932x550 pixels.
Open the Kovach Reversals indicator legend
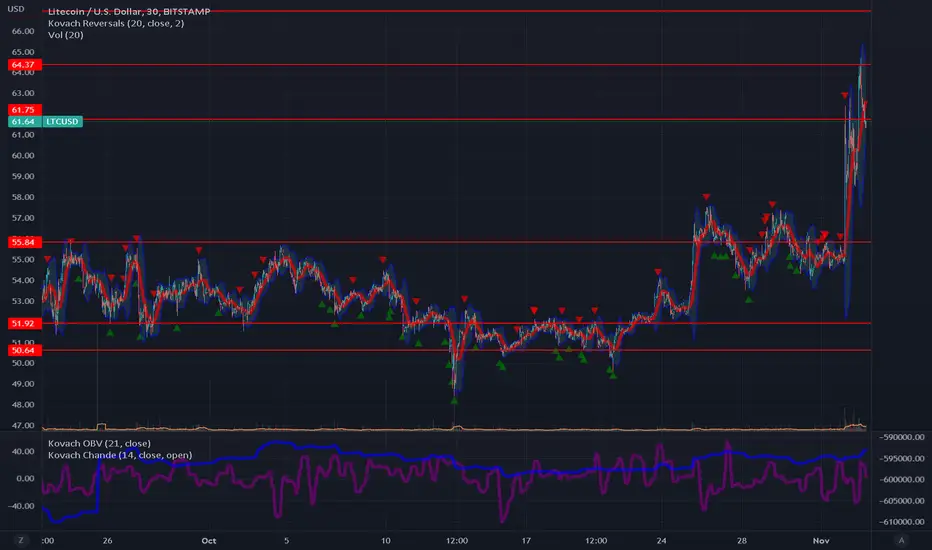116,23
